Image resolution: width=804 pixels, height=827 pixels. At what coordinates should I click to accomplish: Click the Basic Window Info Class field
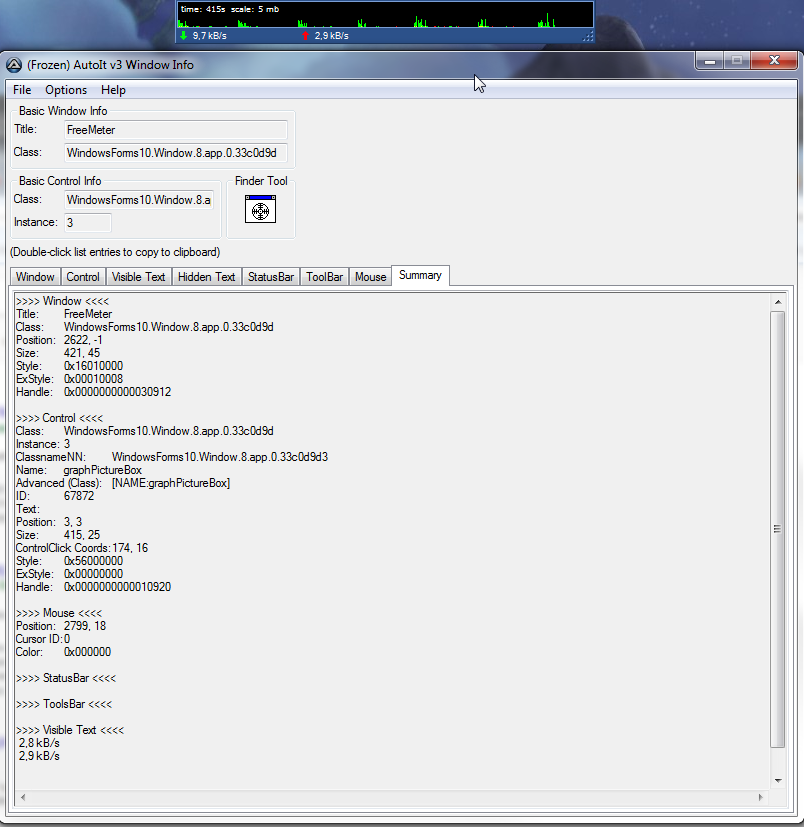pos(176,153)
